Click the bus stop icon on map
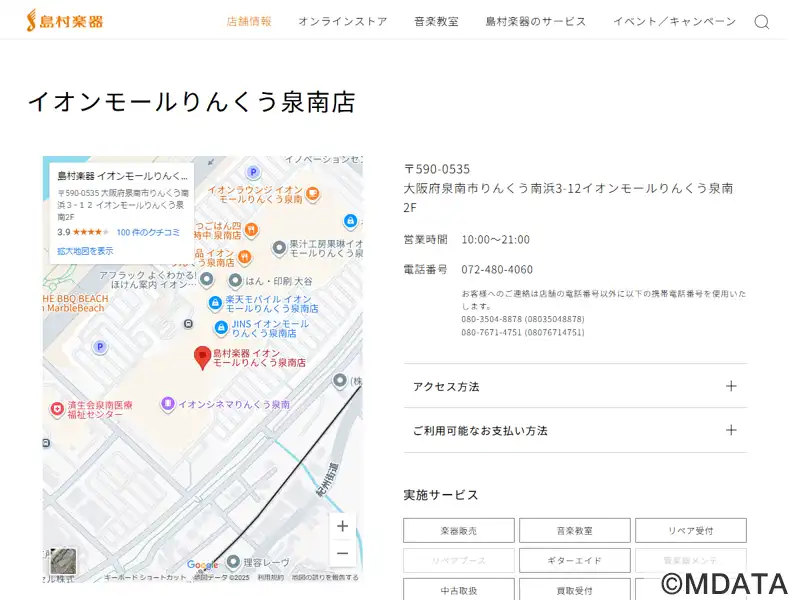This screenshot has height=600, width=800. (188, 324)
